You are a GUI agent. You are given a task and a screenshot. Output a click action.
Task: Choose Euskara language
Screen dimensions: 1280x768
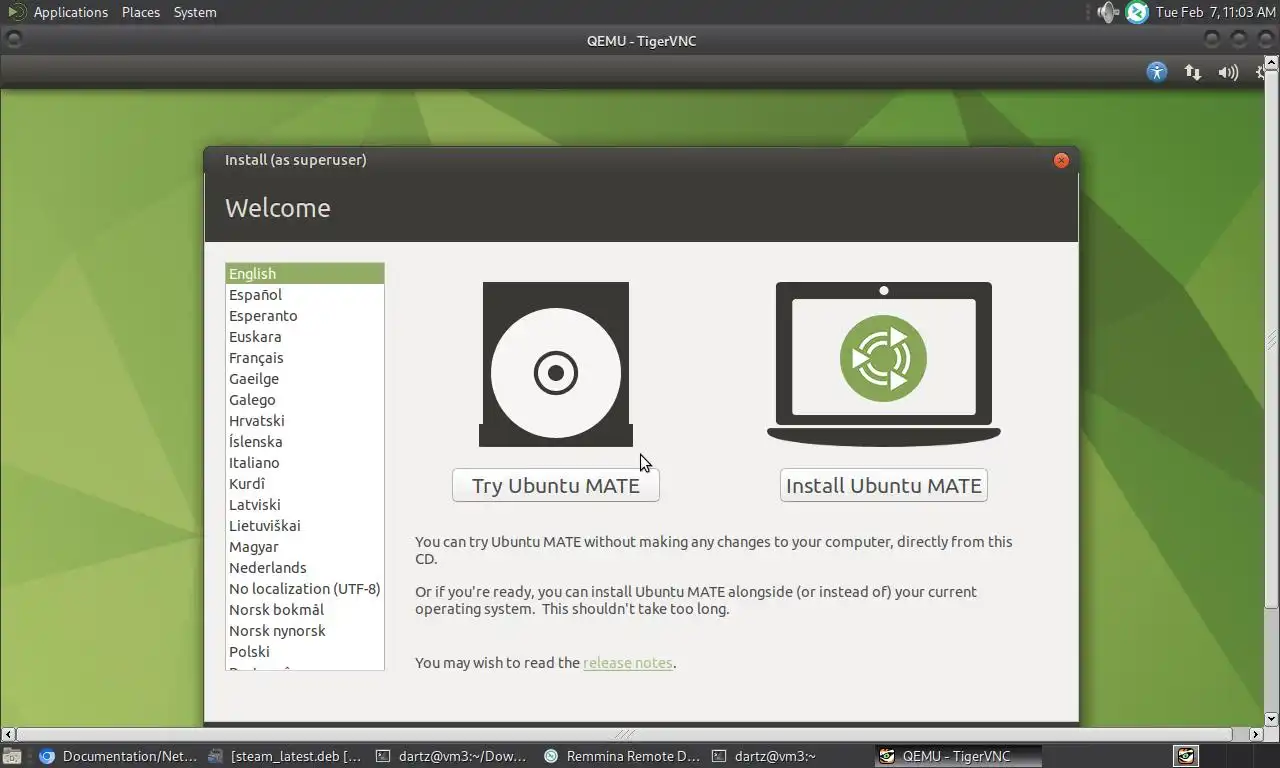(305, 337)
